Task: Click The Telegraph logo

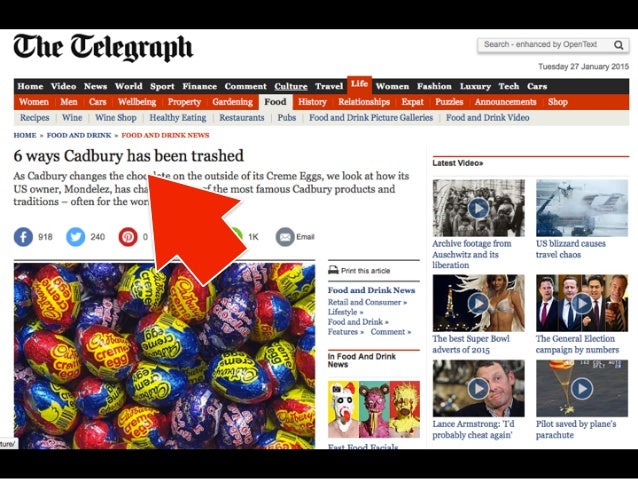Action: click(x=103, y=48)
